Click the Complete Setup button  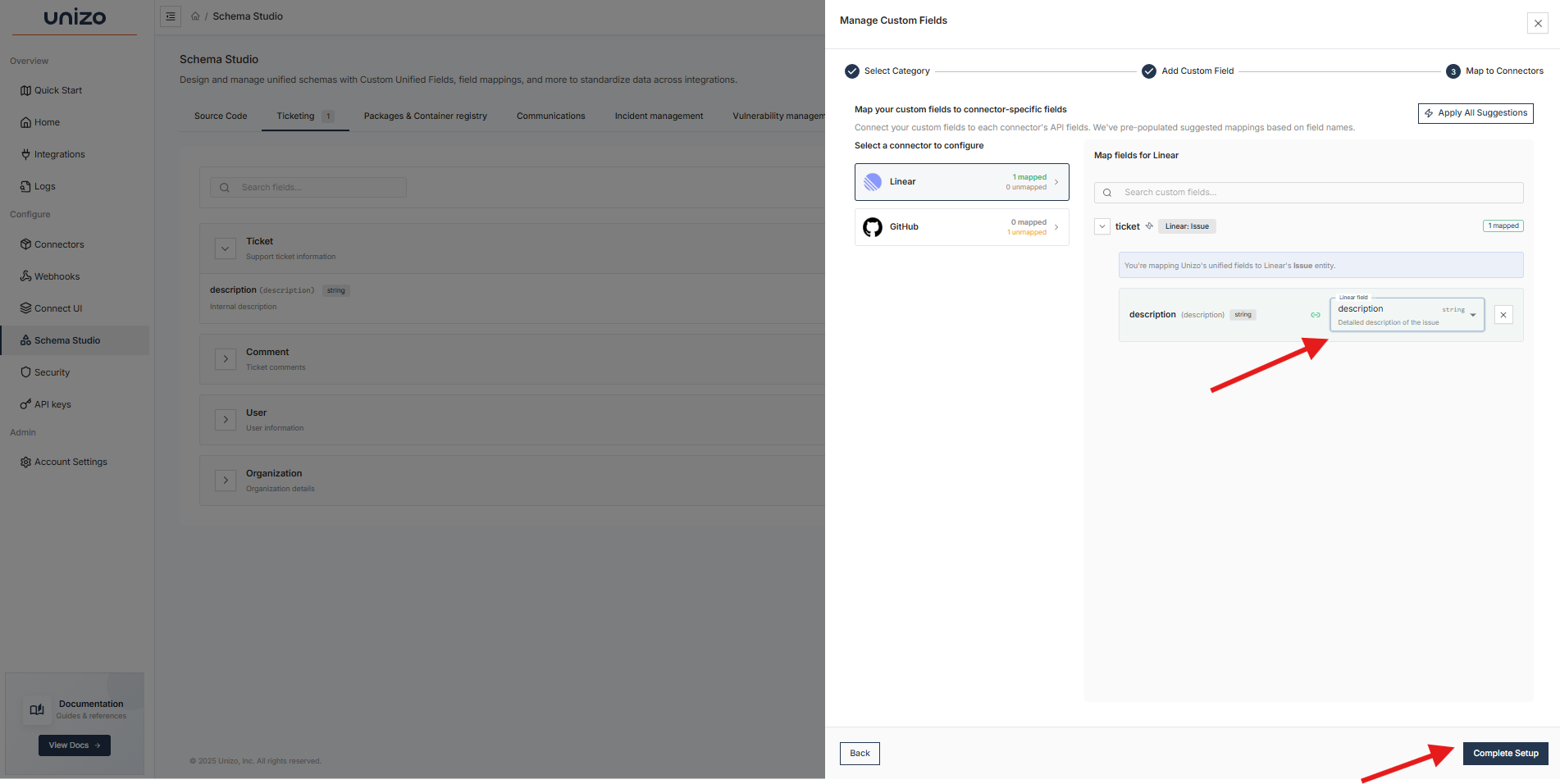[x=1505, y=754]
